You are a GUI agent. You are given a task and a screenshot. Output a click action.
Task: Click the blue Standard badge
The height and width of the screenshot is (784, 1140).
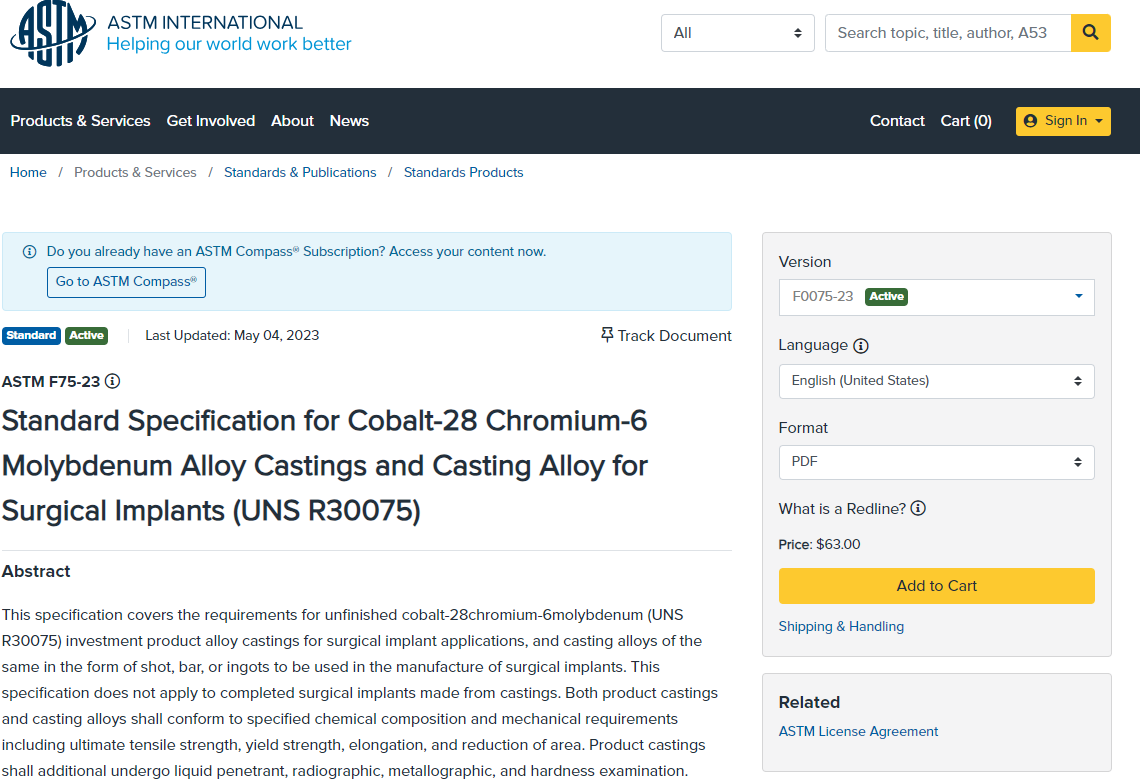[x=31, y=335]
